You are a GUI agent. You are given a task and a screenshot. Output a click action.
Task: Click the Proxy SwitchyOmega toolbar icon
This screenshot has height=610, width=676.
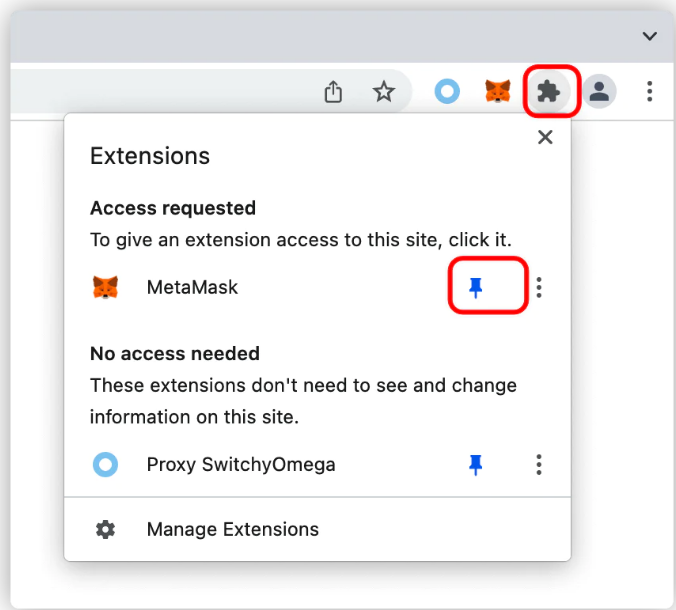click(x=447, y=91)
